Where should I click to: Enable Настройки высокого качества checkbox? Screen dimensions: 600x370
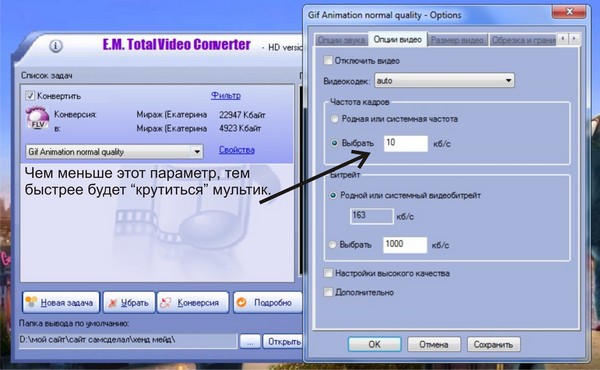tap(328, 273)
